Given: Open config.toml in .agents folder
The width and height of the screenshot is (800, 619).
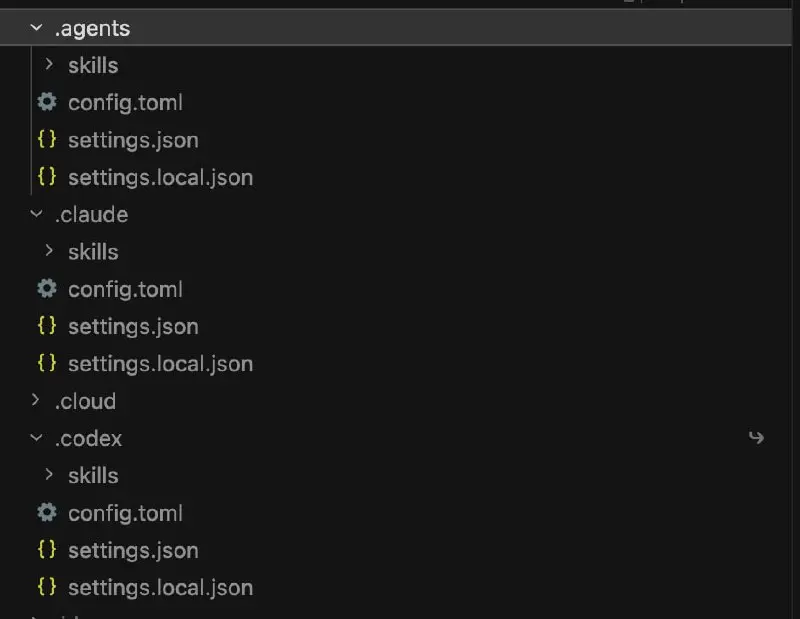Looking at the screenshot, I should (126, 103).
